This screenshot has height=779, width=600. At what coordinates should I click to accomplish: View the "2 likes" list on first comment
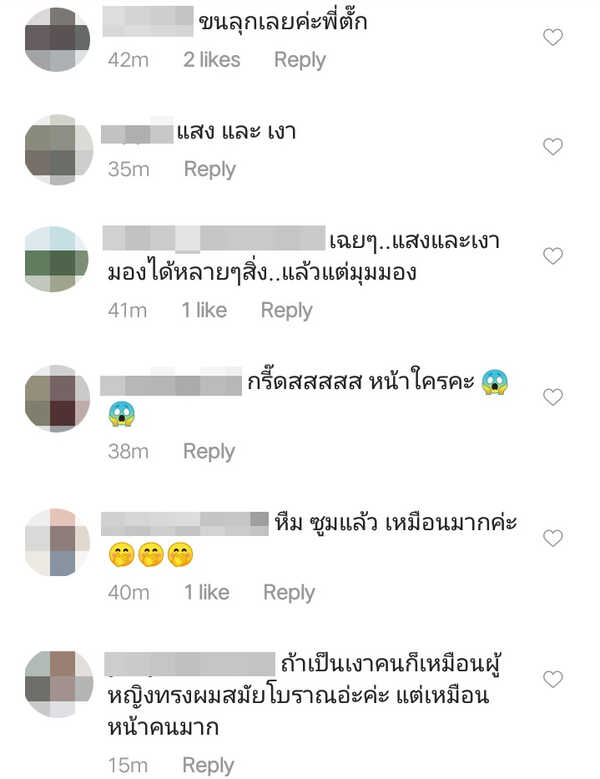[x=212, y=60]
